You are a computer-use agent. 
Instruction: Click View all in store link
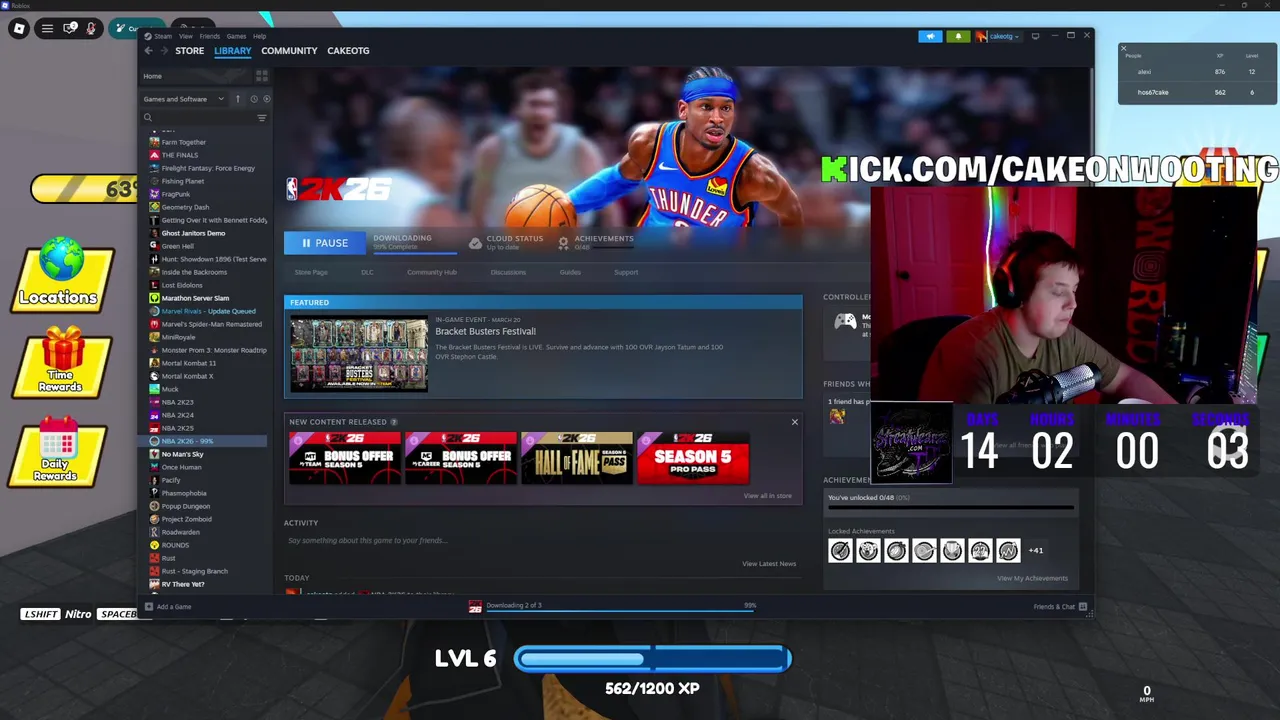click(x=768, y=496)
